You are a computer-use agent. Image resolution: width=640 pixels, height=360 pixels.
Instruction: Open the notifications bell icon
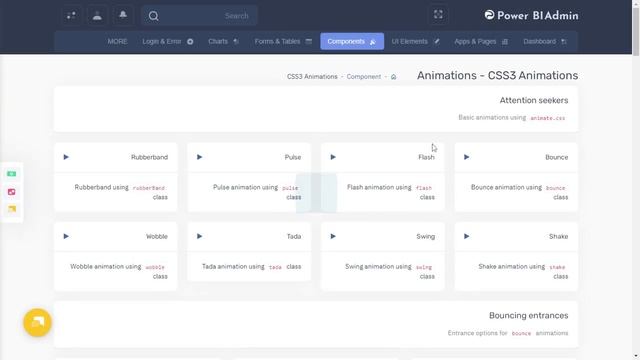click(x=123, y=16)
